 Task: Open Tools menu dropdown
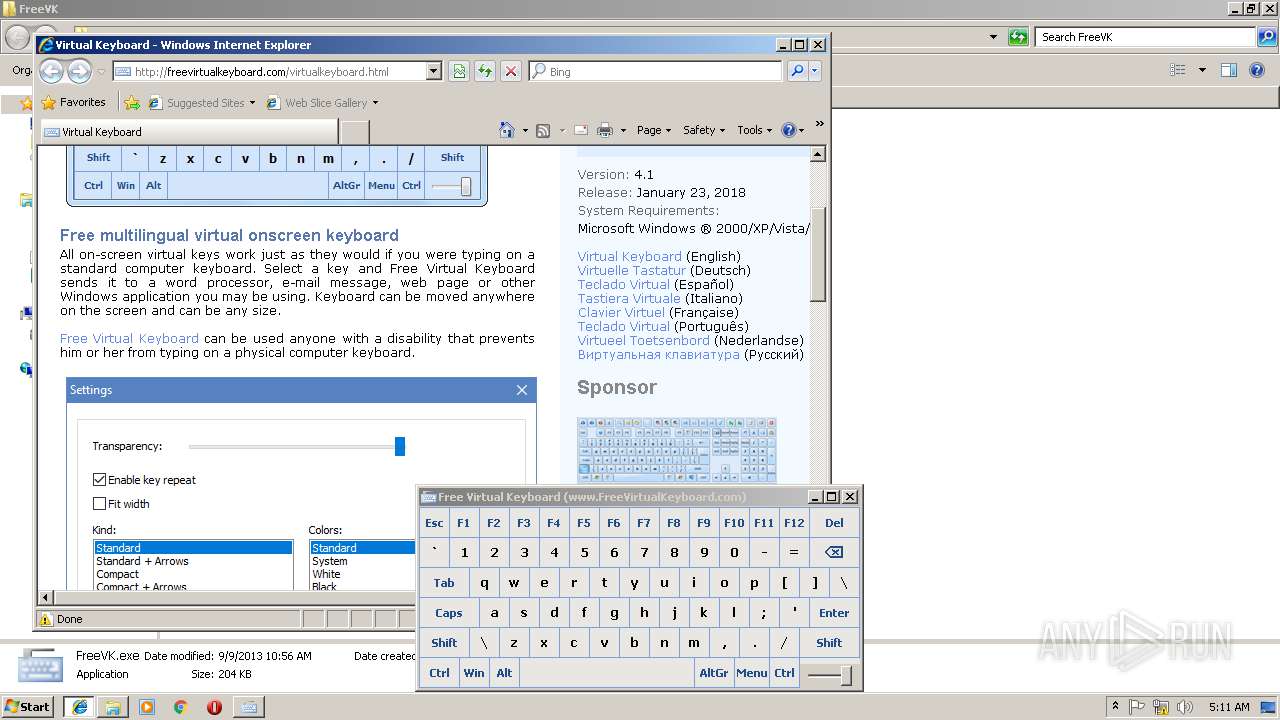pos(755,130)
